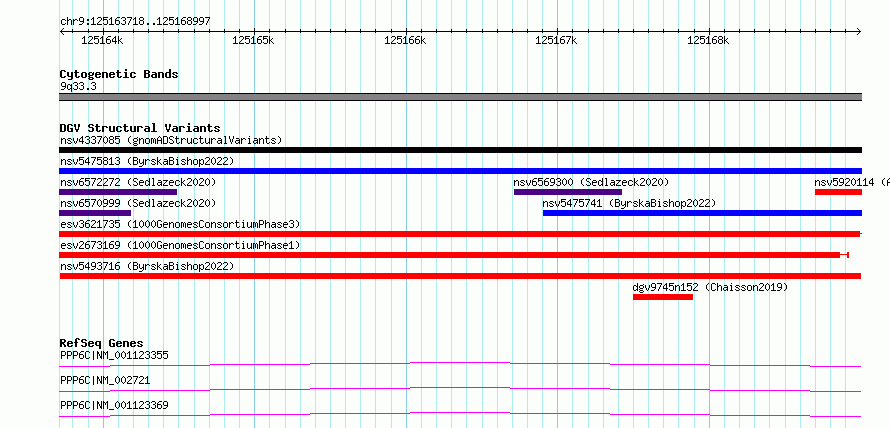This screenshot has height=428, width=890.
Task: Select the 9q33.3 band label
Action: [78, 87]
